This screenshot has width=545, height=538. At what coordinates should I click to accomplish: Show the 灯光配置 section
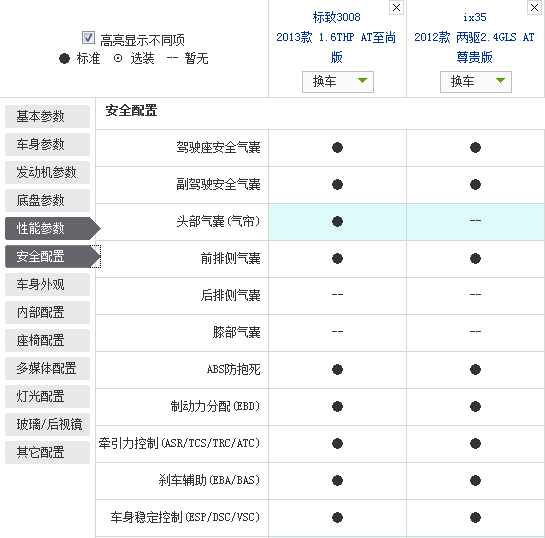click(47, 396)
